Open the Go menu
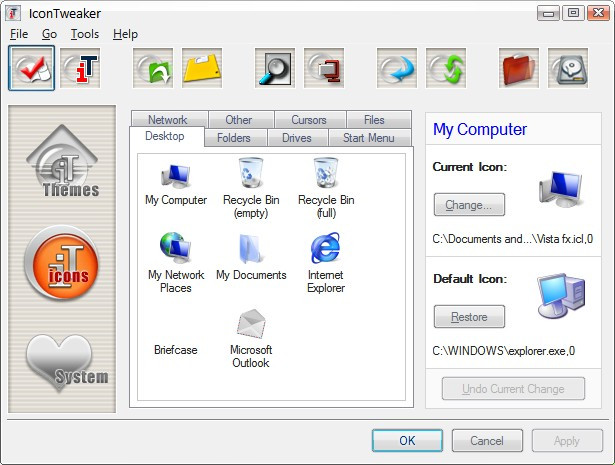The width and height of the screenshot is (615, 465). pyautogui.click(x=49, y=34)
